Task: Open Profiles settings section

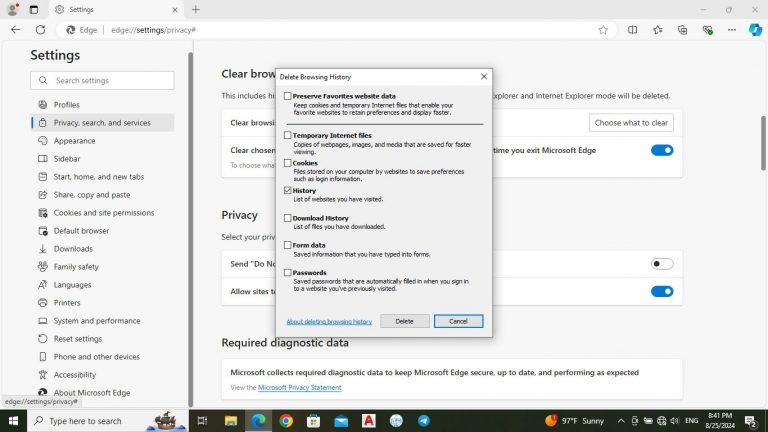Action: tap(102, 105)
